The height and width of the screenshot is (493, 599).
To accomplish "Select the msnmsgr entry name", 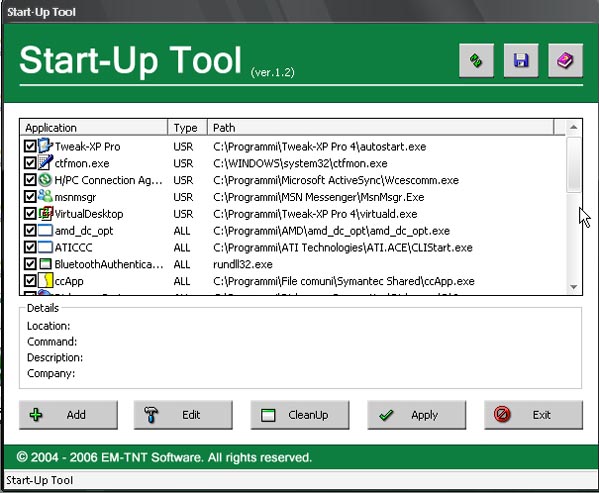I will tap(75, 197).
